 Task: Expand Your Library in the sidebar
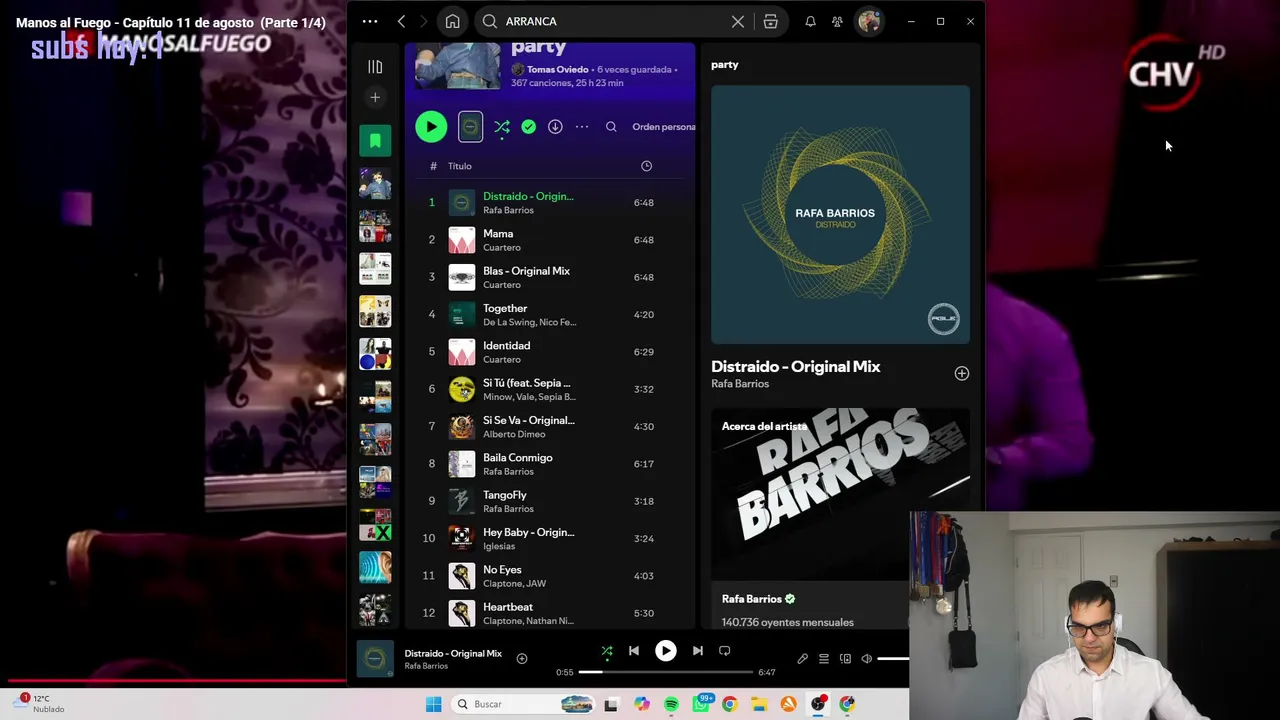point(375,67)
